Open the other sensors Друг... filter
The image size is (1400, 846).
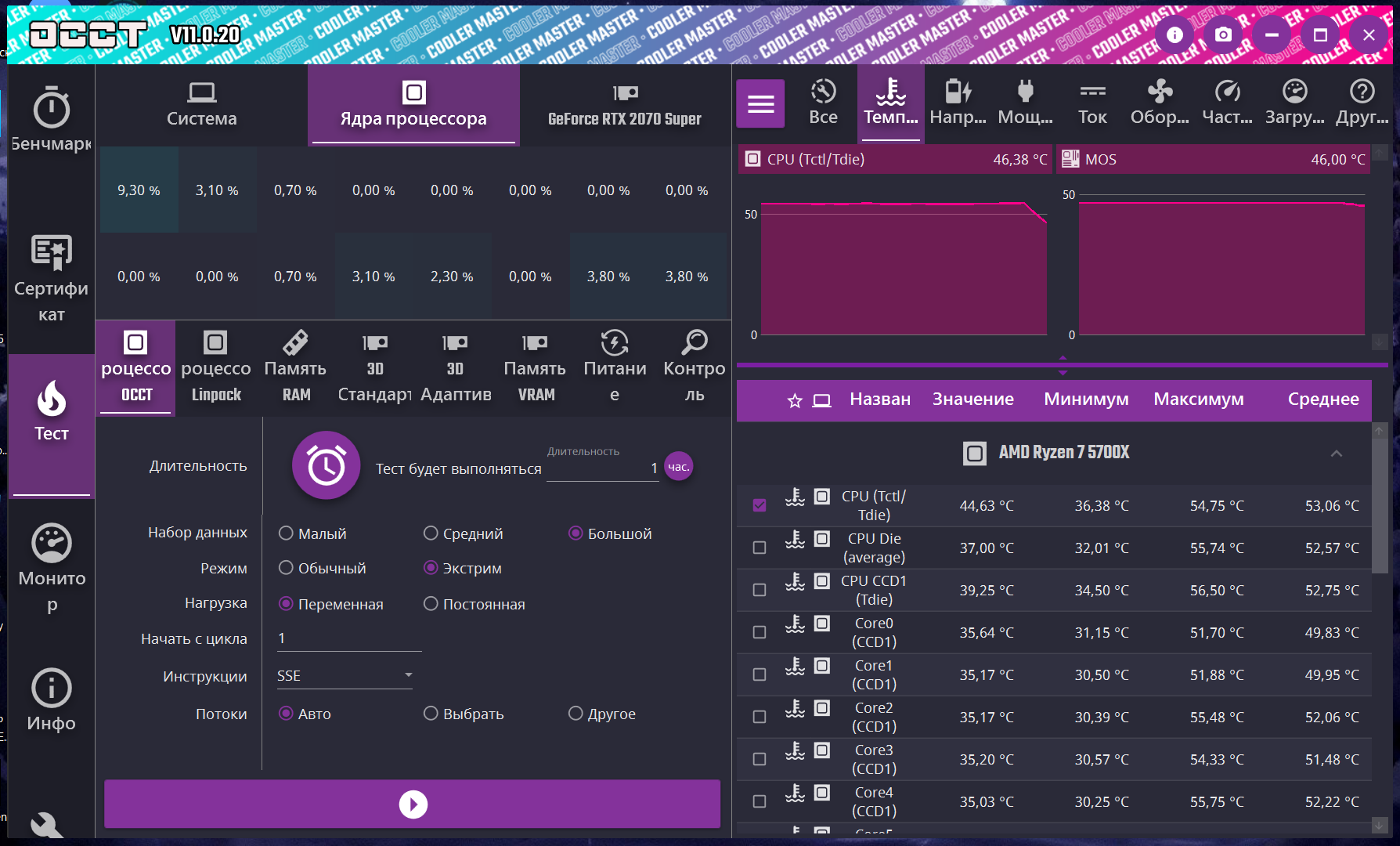tap(1362, 103)
